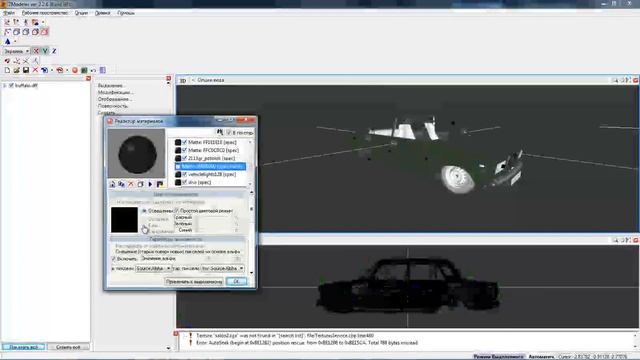Click the alpha value slider
Screen dimensions: 640x360
(x=210, y=259)
